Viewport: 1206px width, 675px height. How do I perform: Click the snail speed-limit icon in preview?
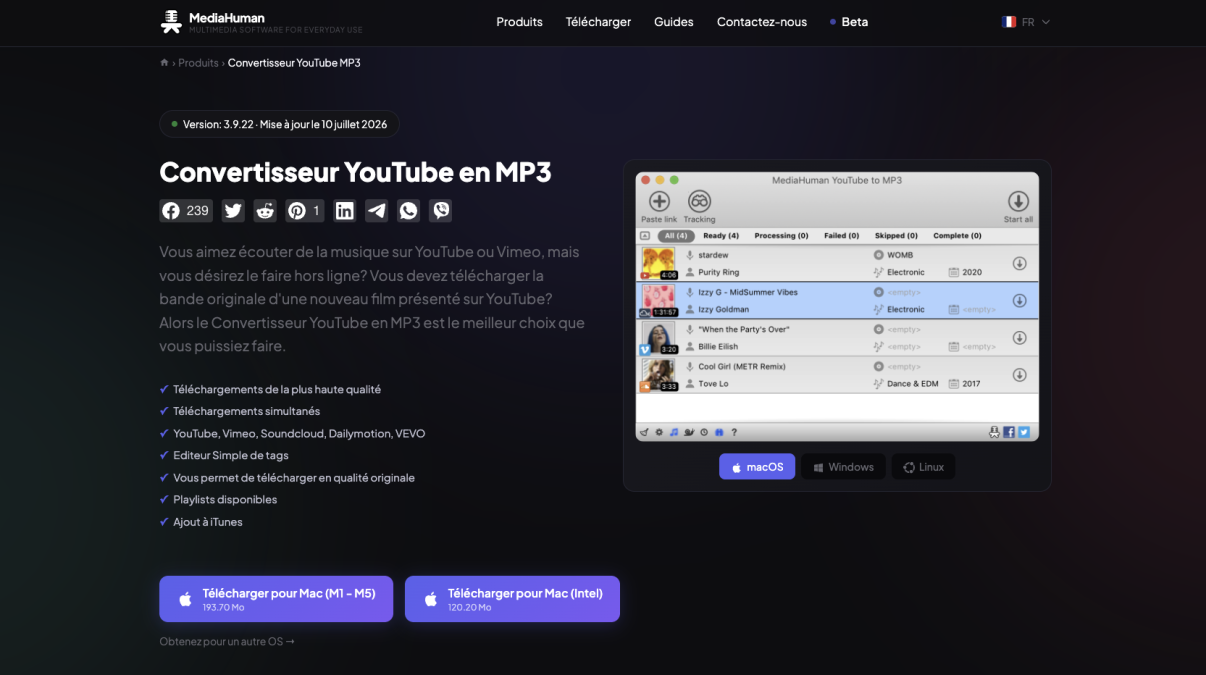[x=689, y=432]
